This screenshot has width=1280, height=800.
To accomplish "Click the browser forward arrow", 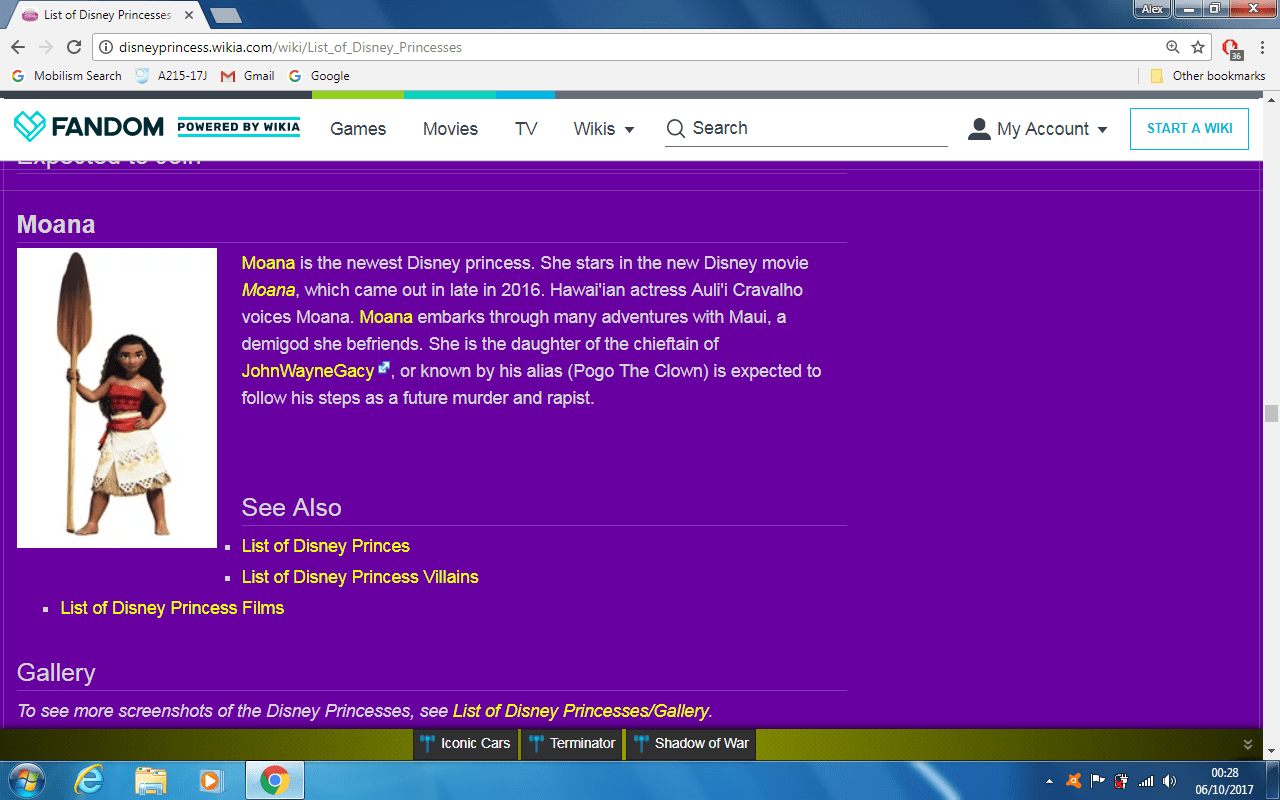I will click(46, 47).
